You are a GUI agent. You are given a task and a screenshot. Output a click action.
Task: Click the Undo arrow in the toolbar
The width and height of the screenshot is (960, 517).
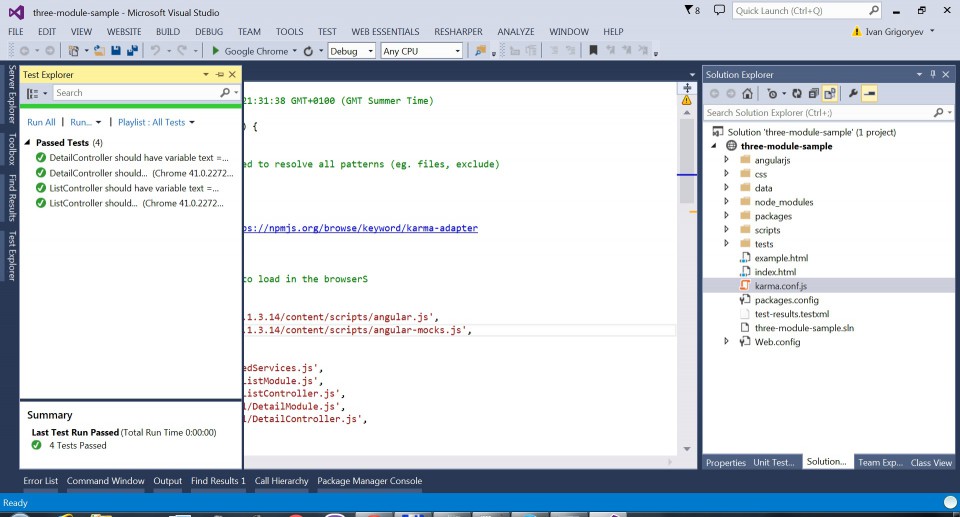tap(156, 51)
